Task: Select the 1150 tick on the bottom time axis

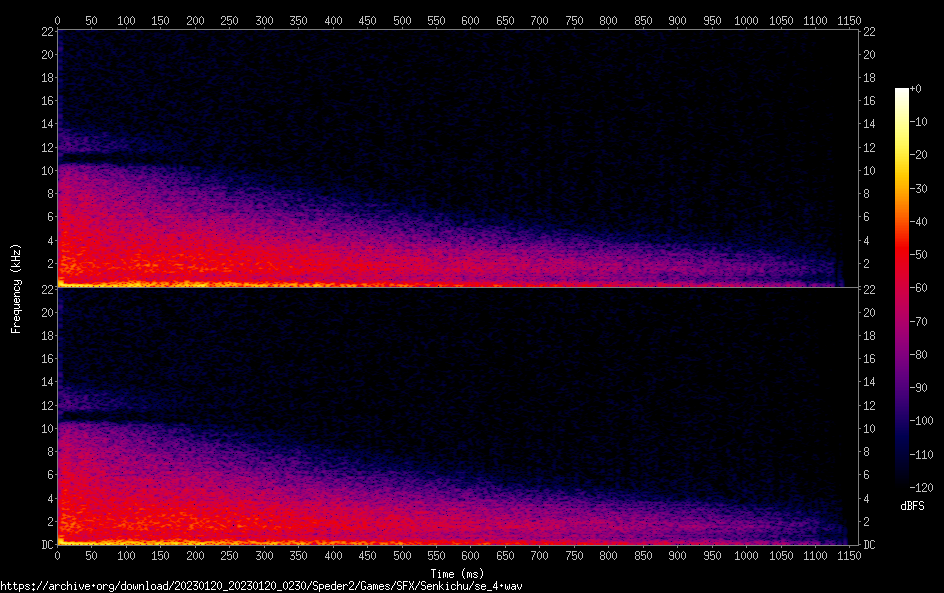Action: pyautogui.click(x=849, y=556)
